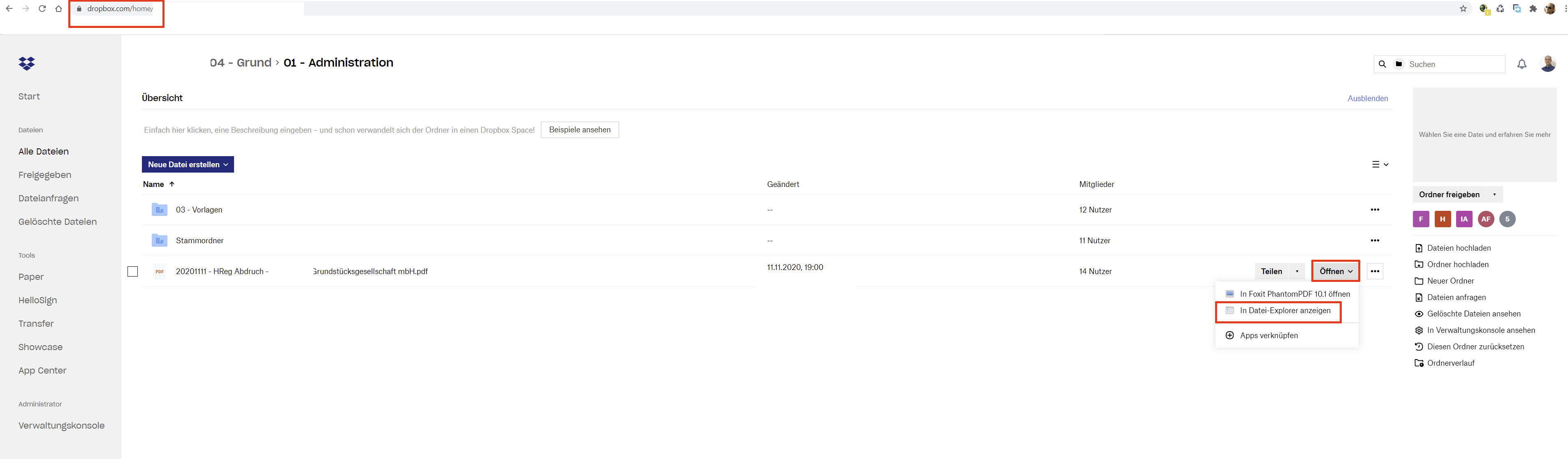Screen dimensions: 1568x459
Task: Bookmark page with the star icon
Action: point(1463,9)
